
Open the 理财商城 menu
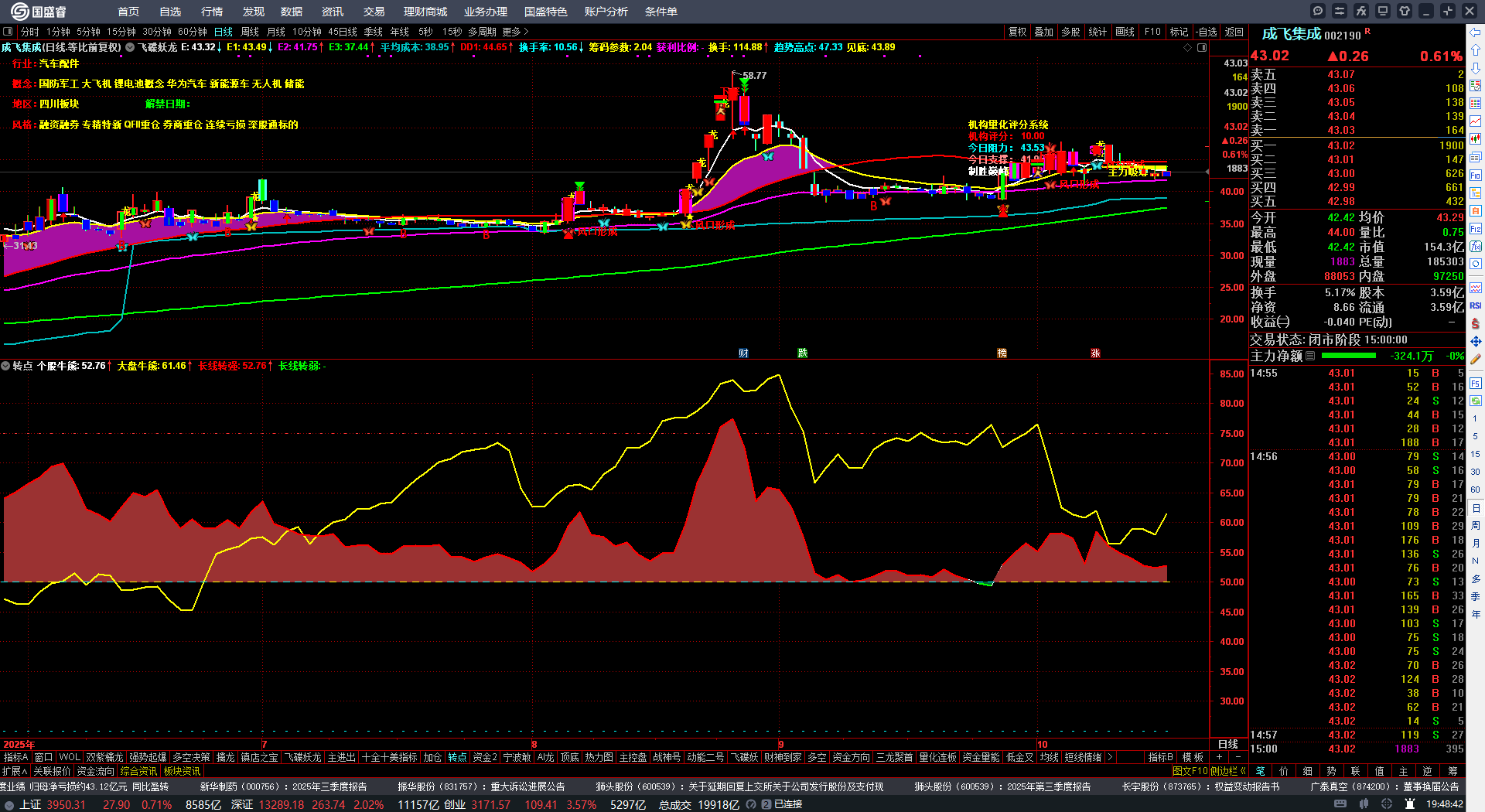click(x=425, y=12)
